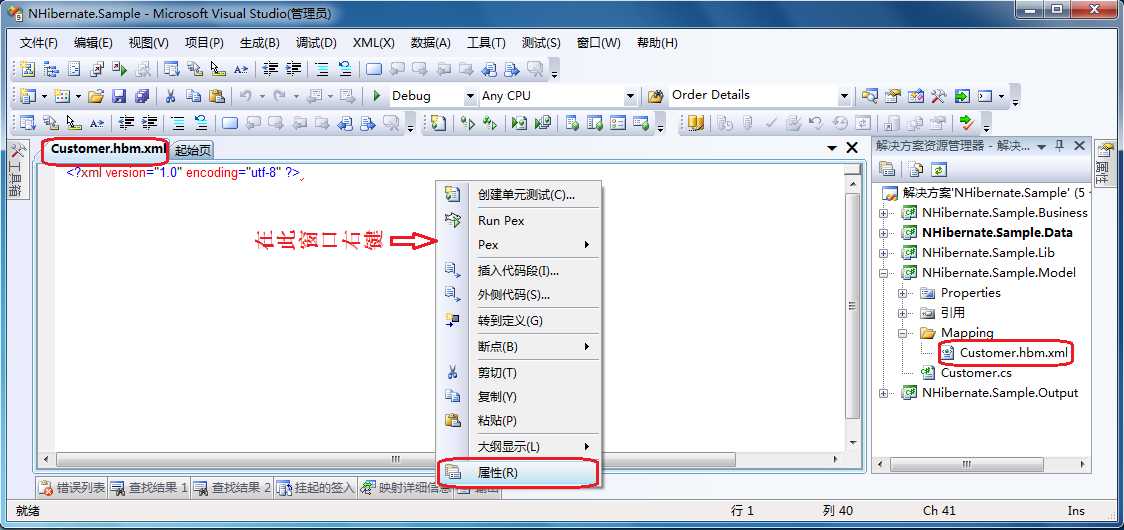Click Solution Explorer Show All Files icon

pyautogui.click(x=916, y=169)
